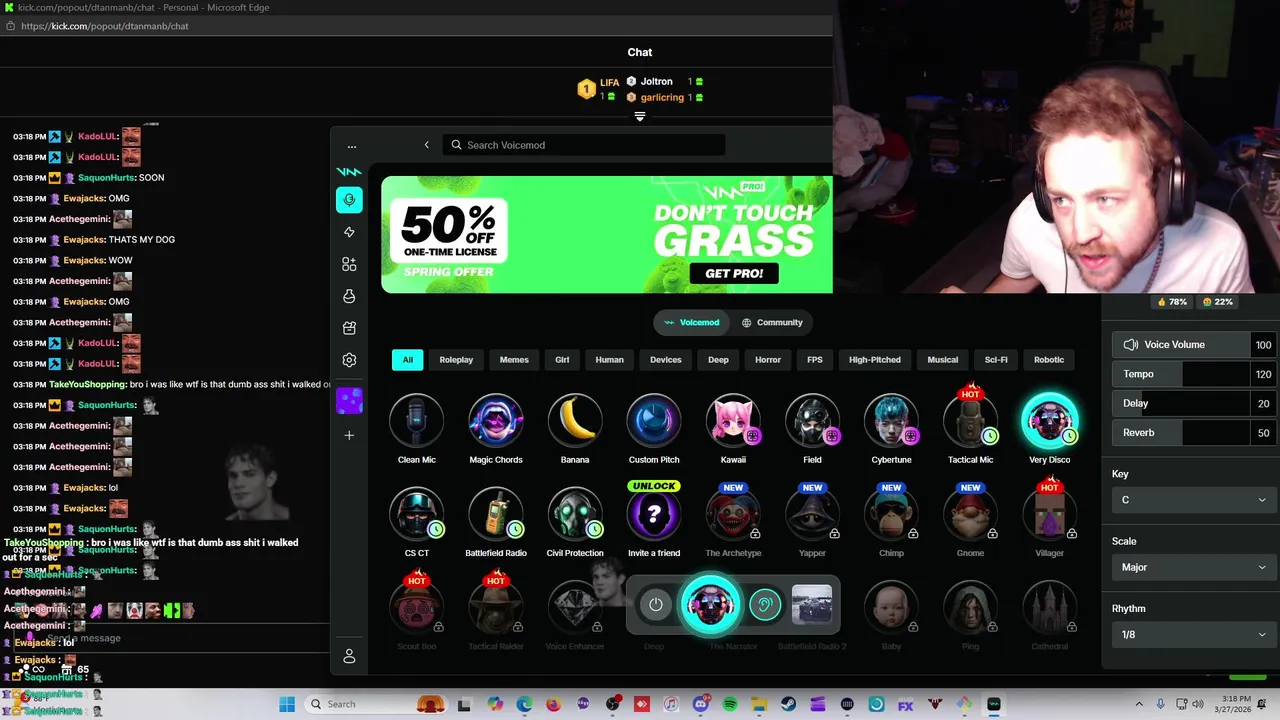The width and height of the screenshot is (1280, 720).
Task: Open the three-dots menu in Voicemod
Action: click(x=351, y=146)
